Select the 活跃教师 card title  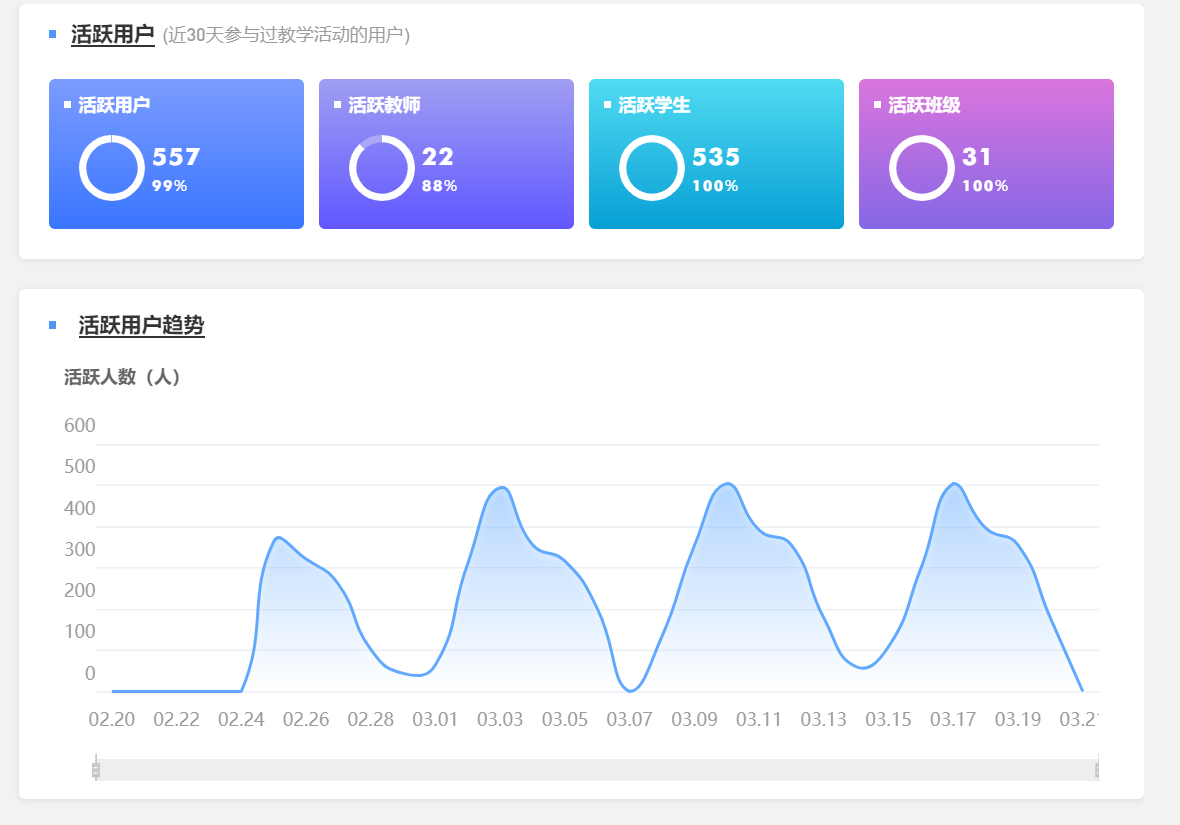click(384, 105)
